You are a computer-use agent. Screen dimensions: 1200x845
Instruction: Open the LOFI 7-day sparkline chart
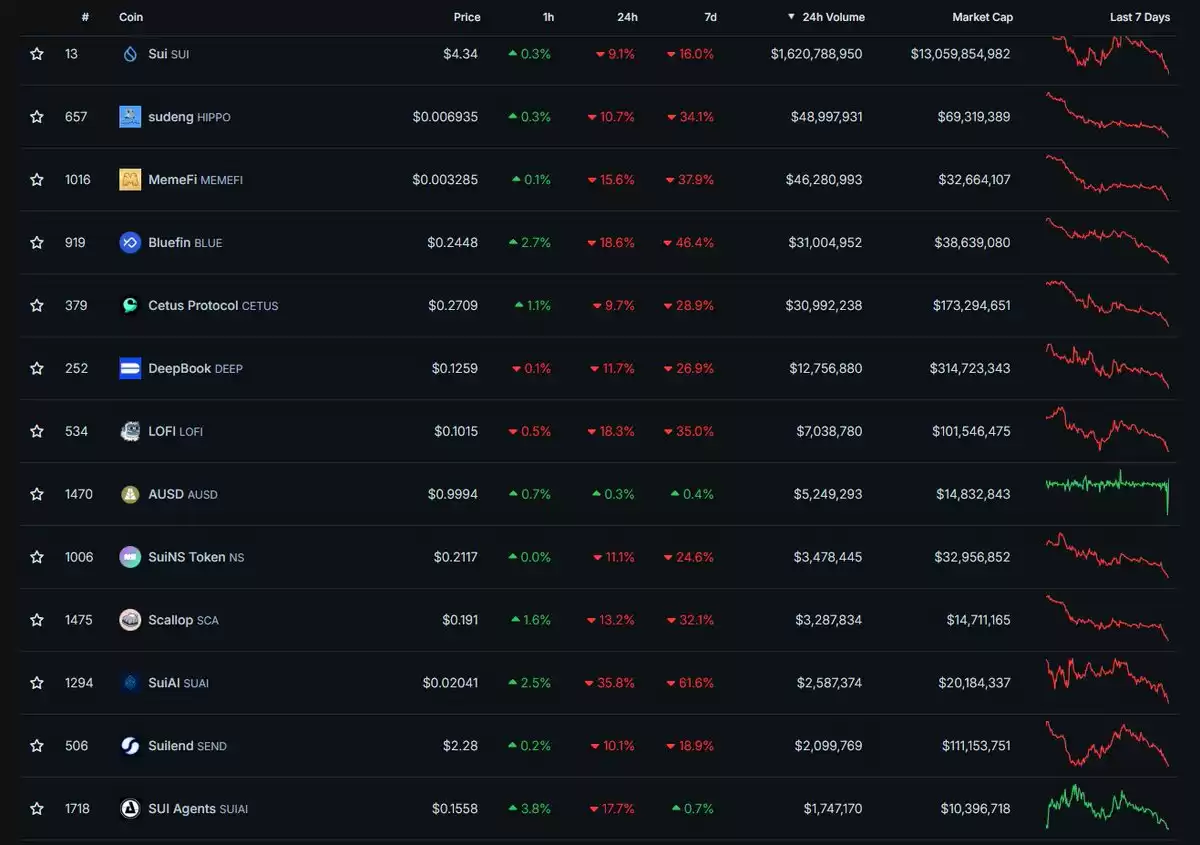tap(1107, 429)
